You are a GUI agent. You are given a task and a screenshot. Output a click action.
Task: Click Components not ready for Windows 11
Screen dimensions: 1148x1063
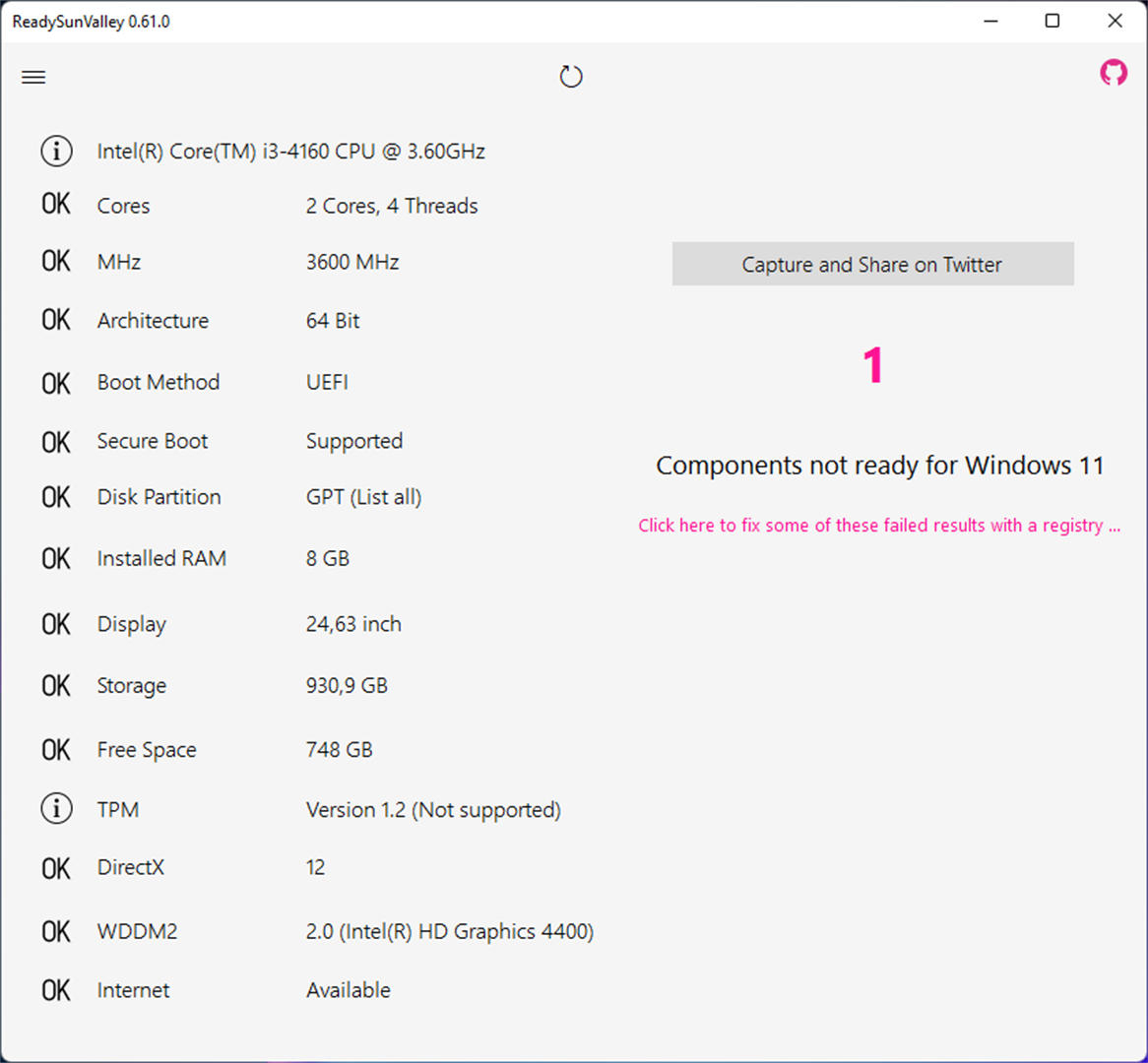coord(880,465)
